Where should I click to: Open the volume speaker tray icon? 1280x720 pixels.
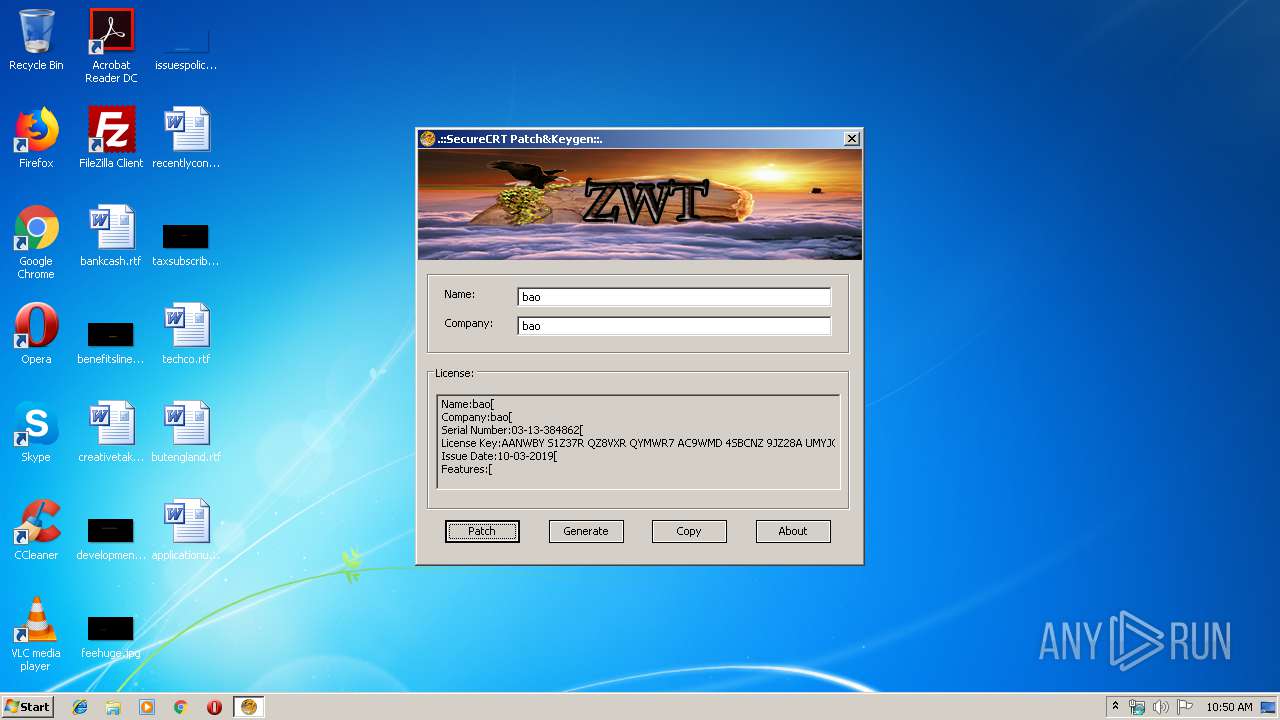(x=1161, y=707)
